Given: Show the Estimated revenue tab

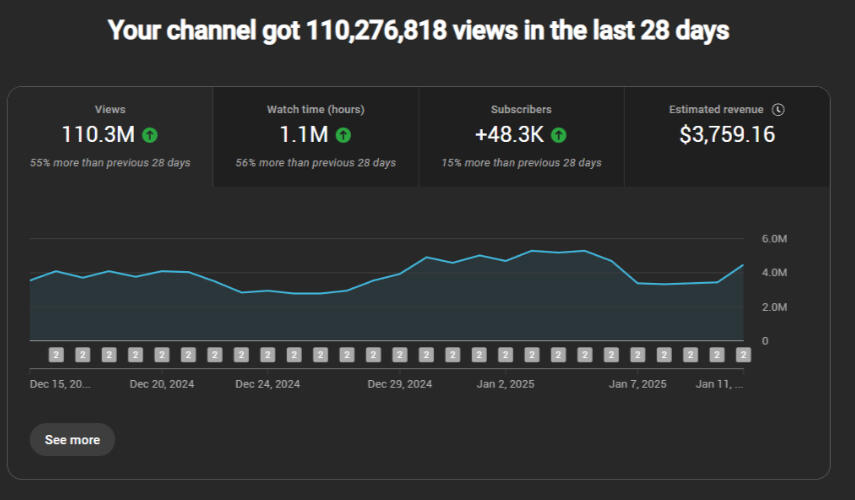Looking at the screenshot, I should [x=727, y=136].
